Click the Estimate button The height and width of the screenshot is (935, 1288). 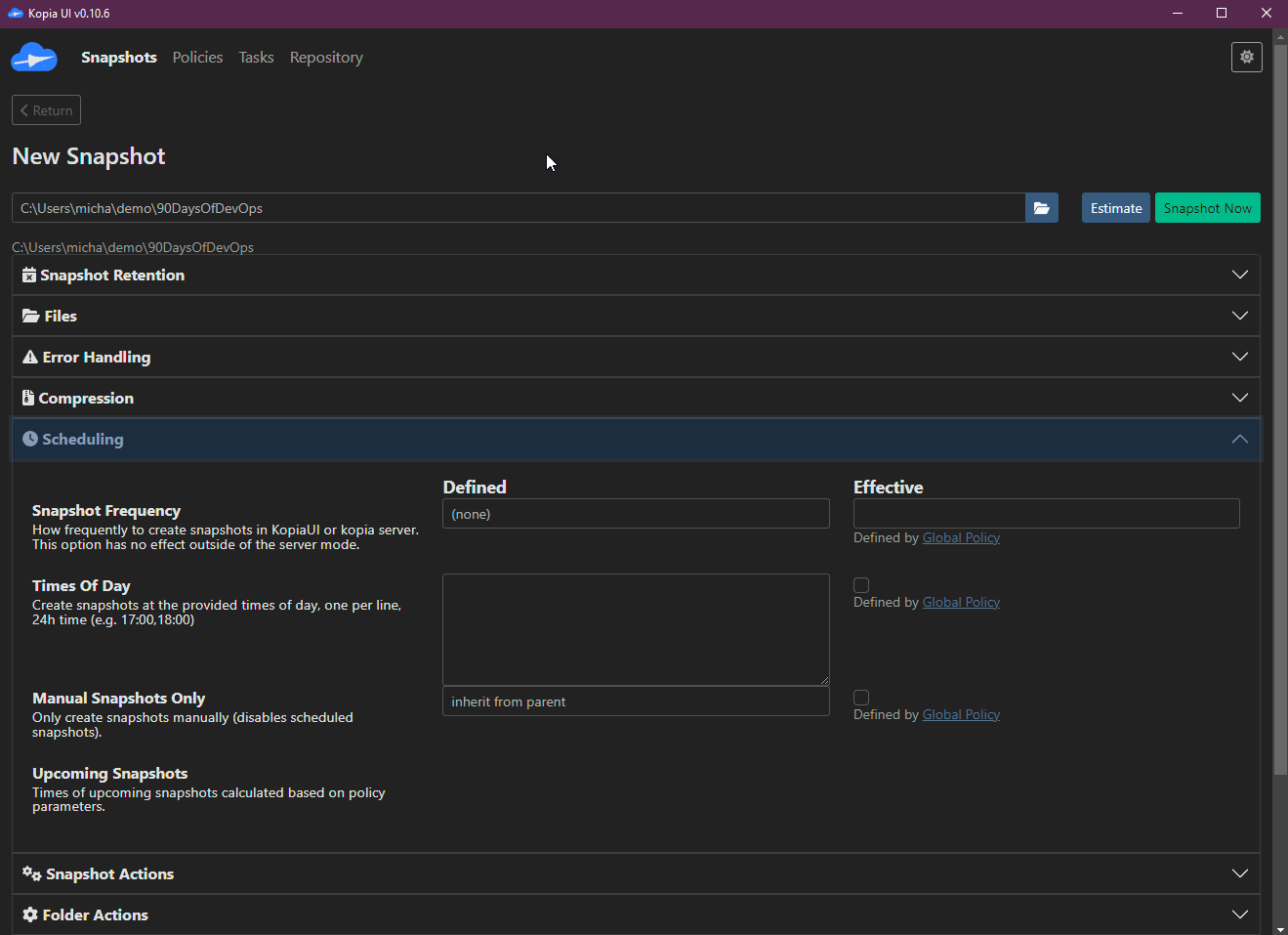[1115, 208]
